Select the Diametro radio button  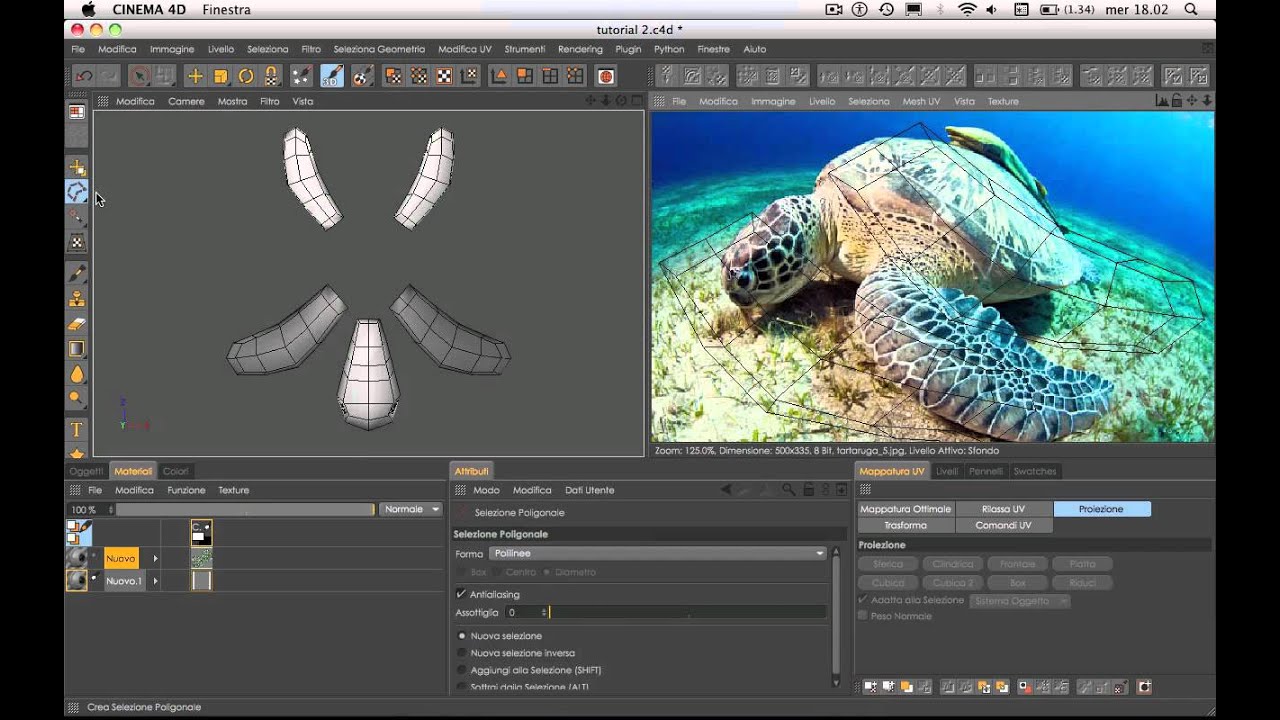[546, 572]
